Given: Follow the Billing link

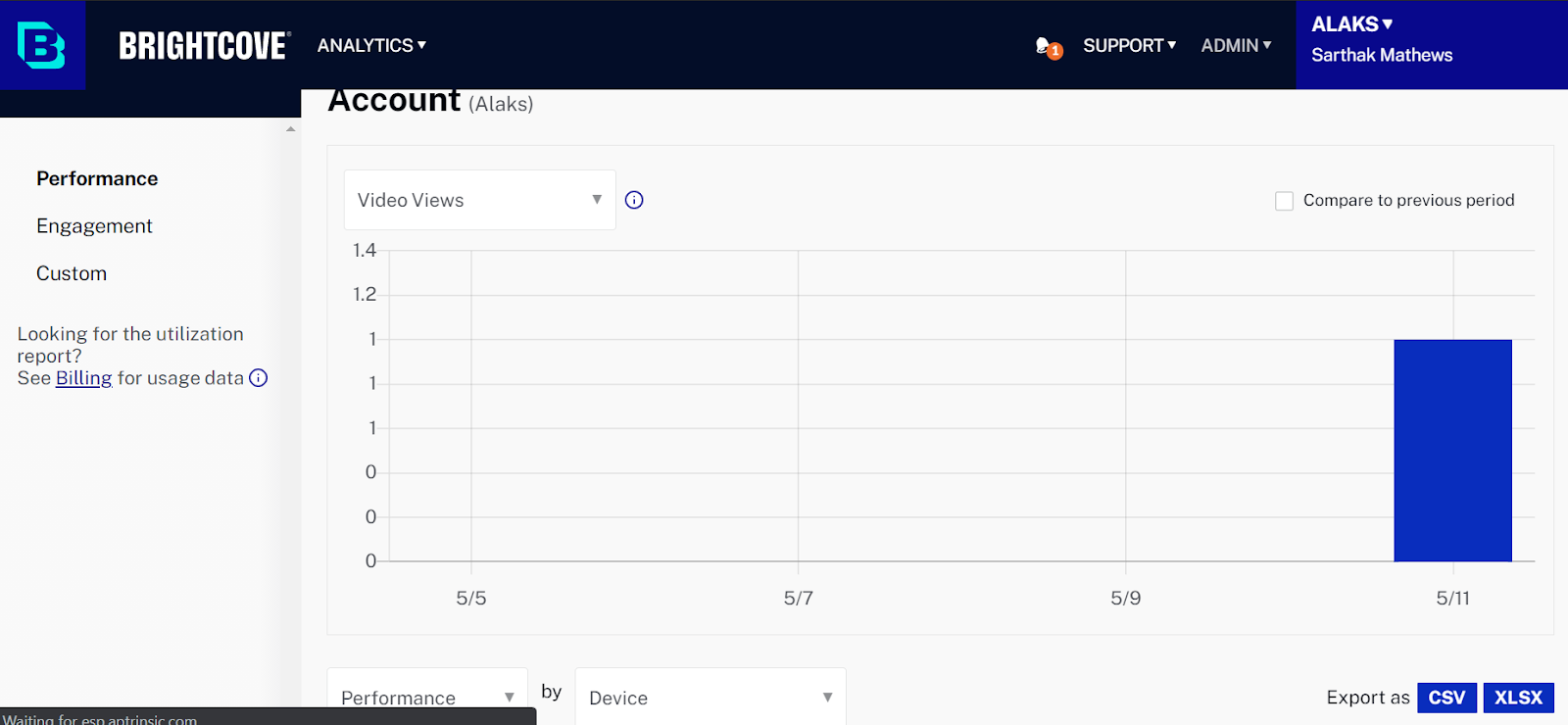Looking at the screenshot, I should point(83,378).
